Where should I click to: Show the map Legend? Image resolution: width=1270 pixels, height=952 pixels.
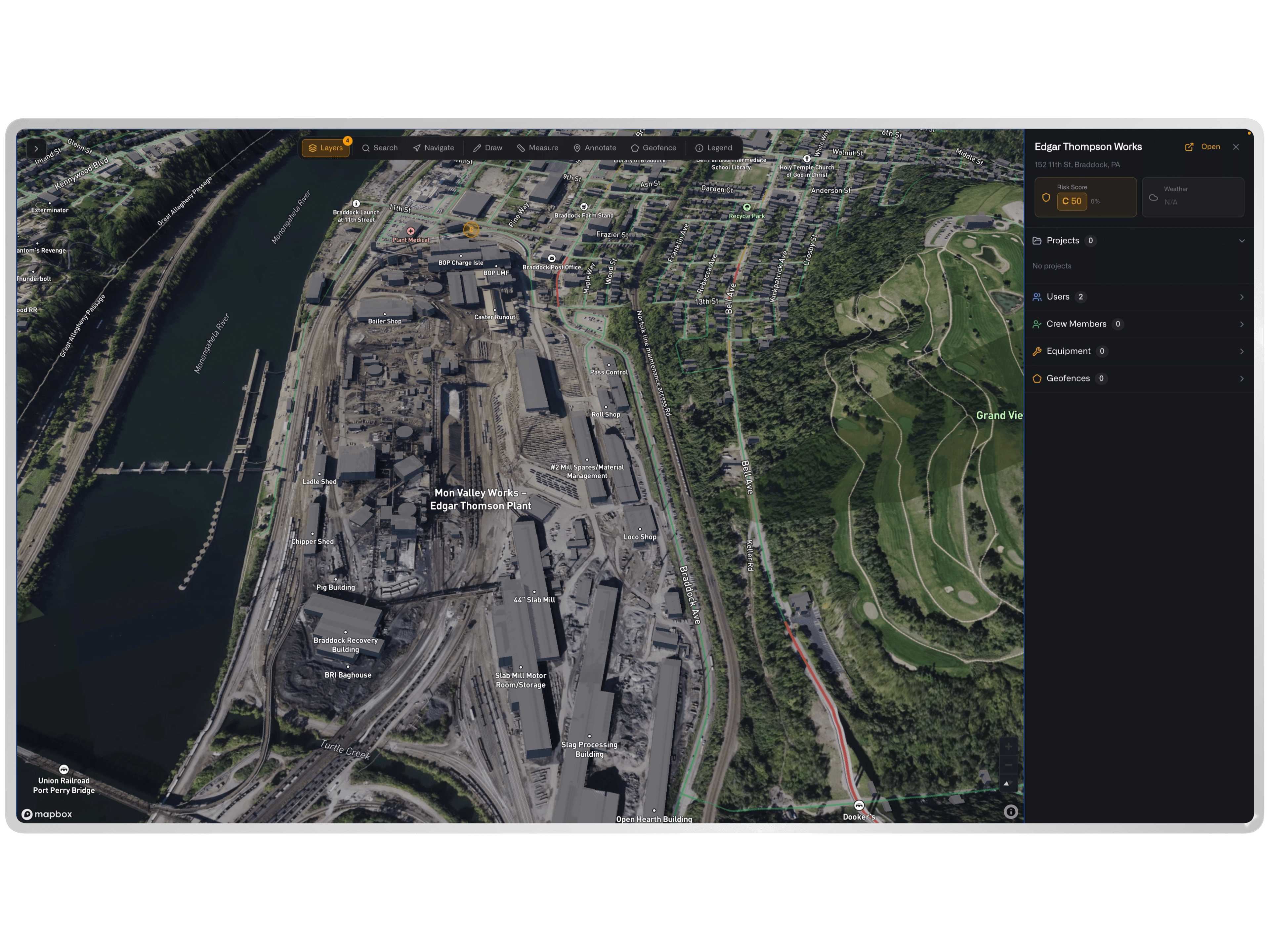pos(714,148)
